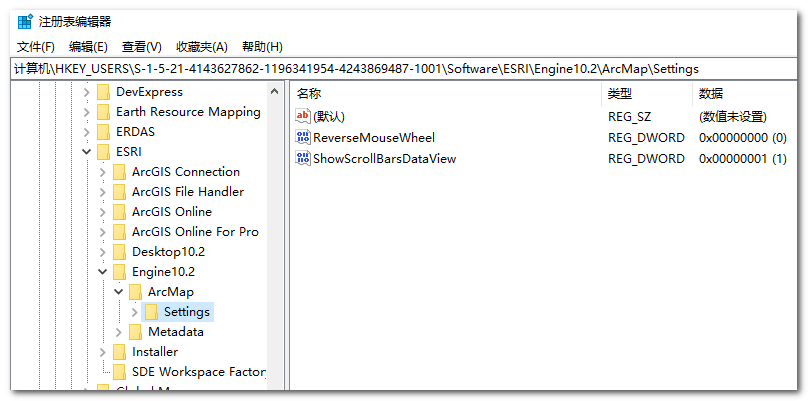The image size is (808, 401).
Task: Click the SDE Workspace Factory folder icon
Action: pos(120,372)
